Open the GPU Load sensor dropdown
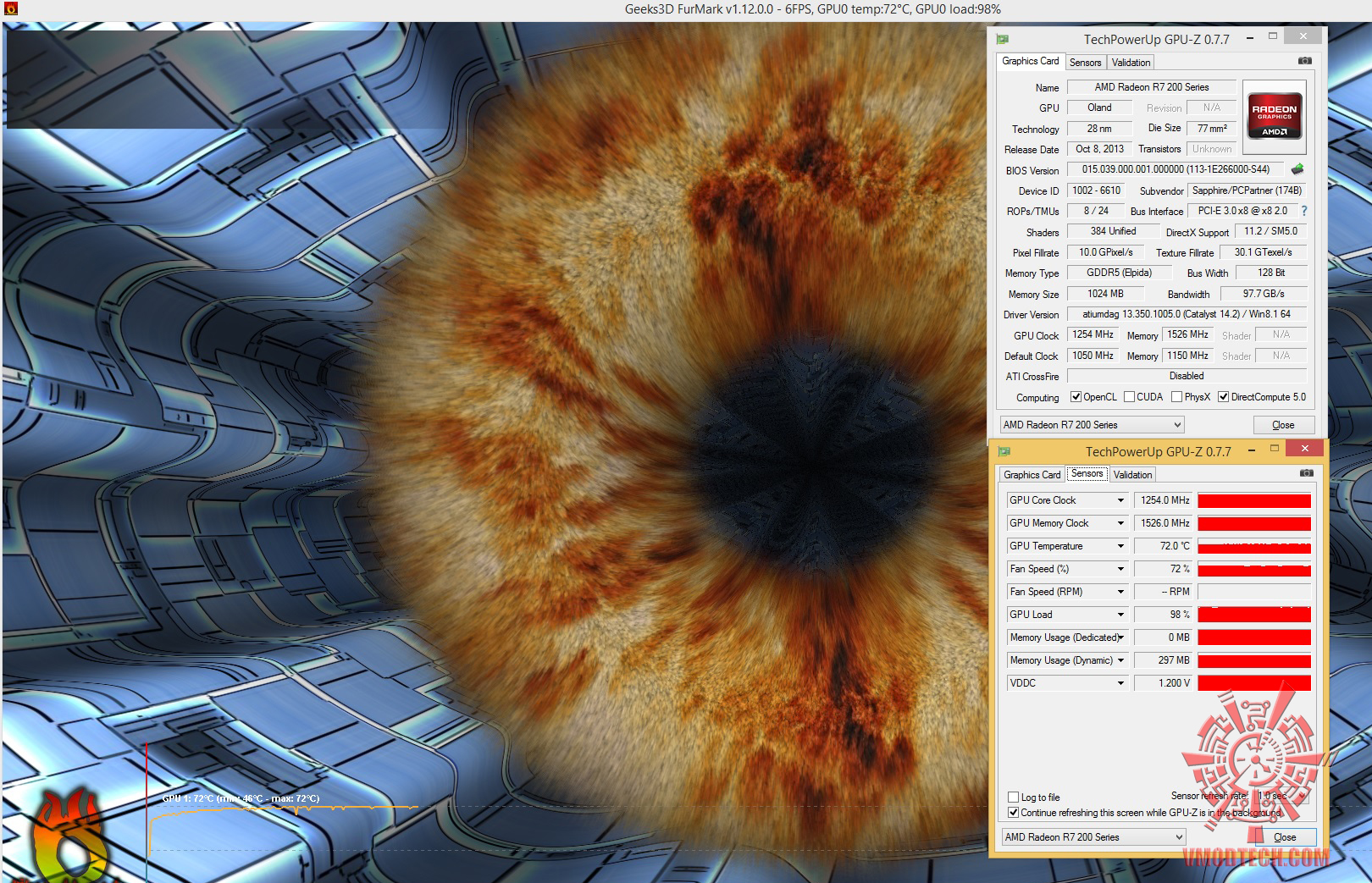Image resolution: width=1372 pixels, height=883 pixels. pos(1120,615)
